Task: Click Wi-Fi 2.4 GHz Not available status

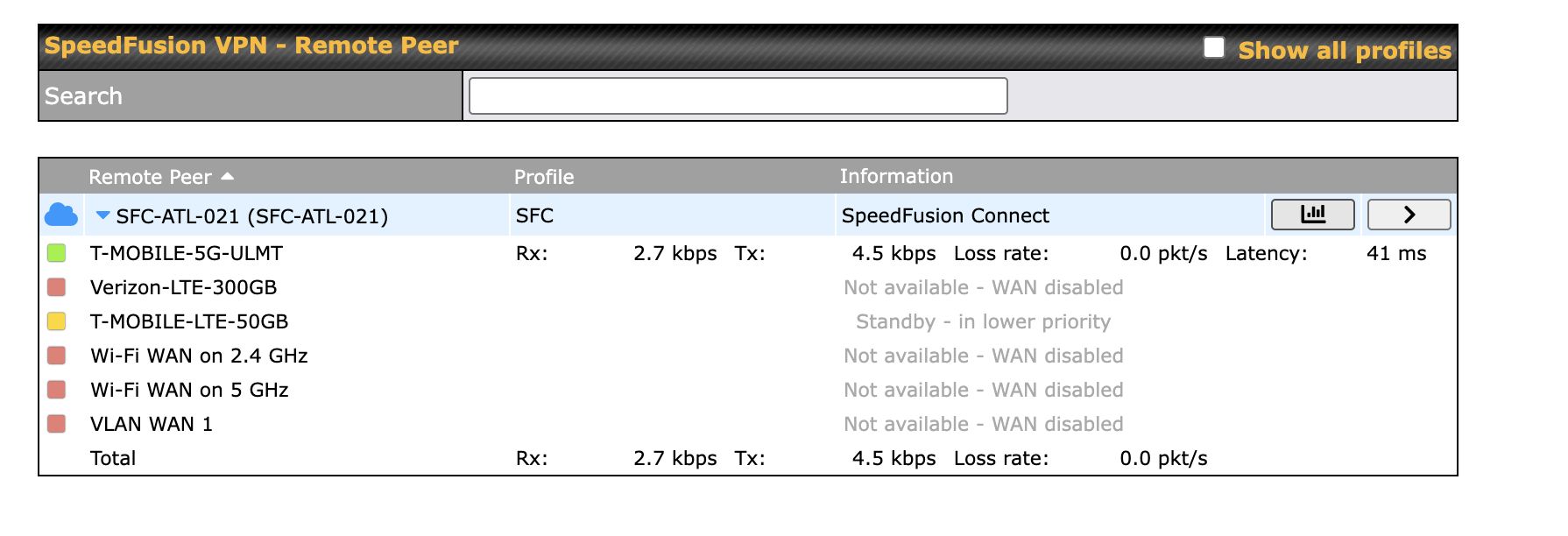Action: [x=983, y=356]
